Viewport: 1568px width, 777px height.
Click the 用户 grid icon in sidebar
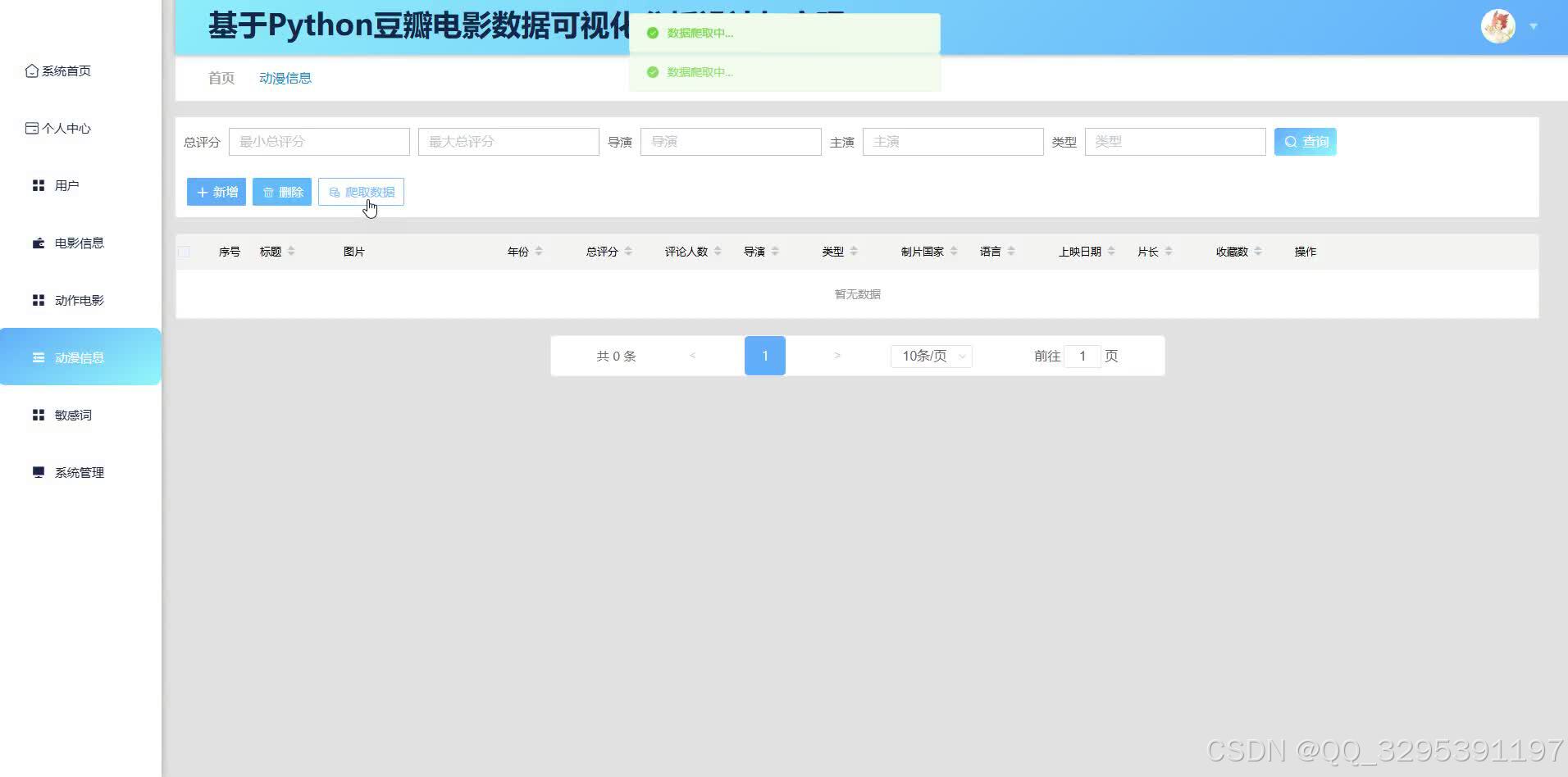37,185
